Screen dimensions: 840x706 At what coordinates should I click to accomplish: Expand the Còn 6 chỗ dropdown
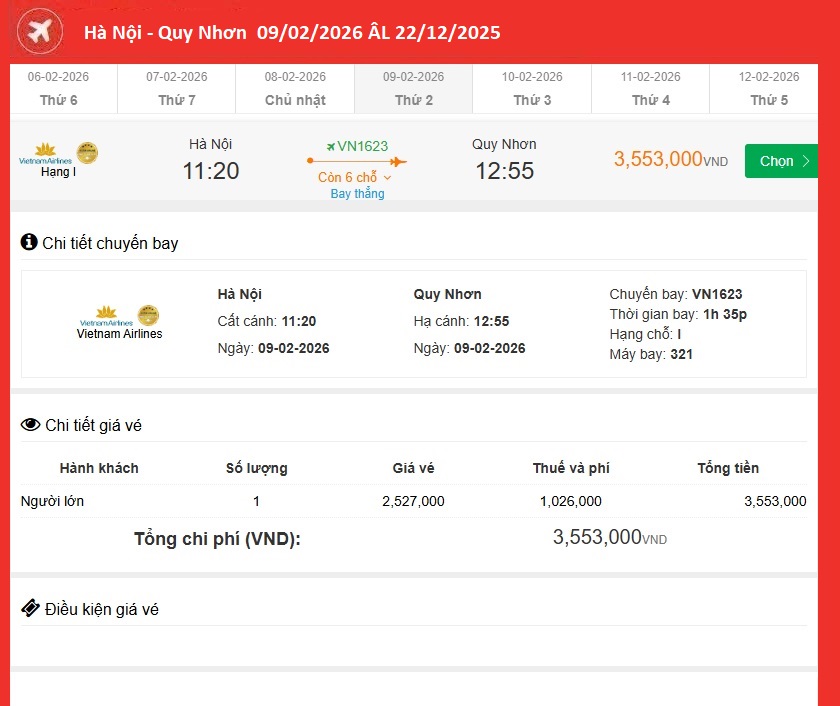click(x=356, y=177)
